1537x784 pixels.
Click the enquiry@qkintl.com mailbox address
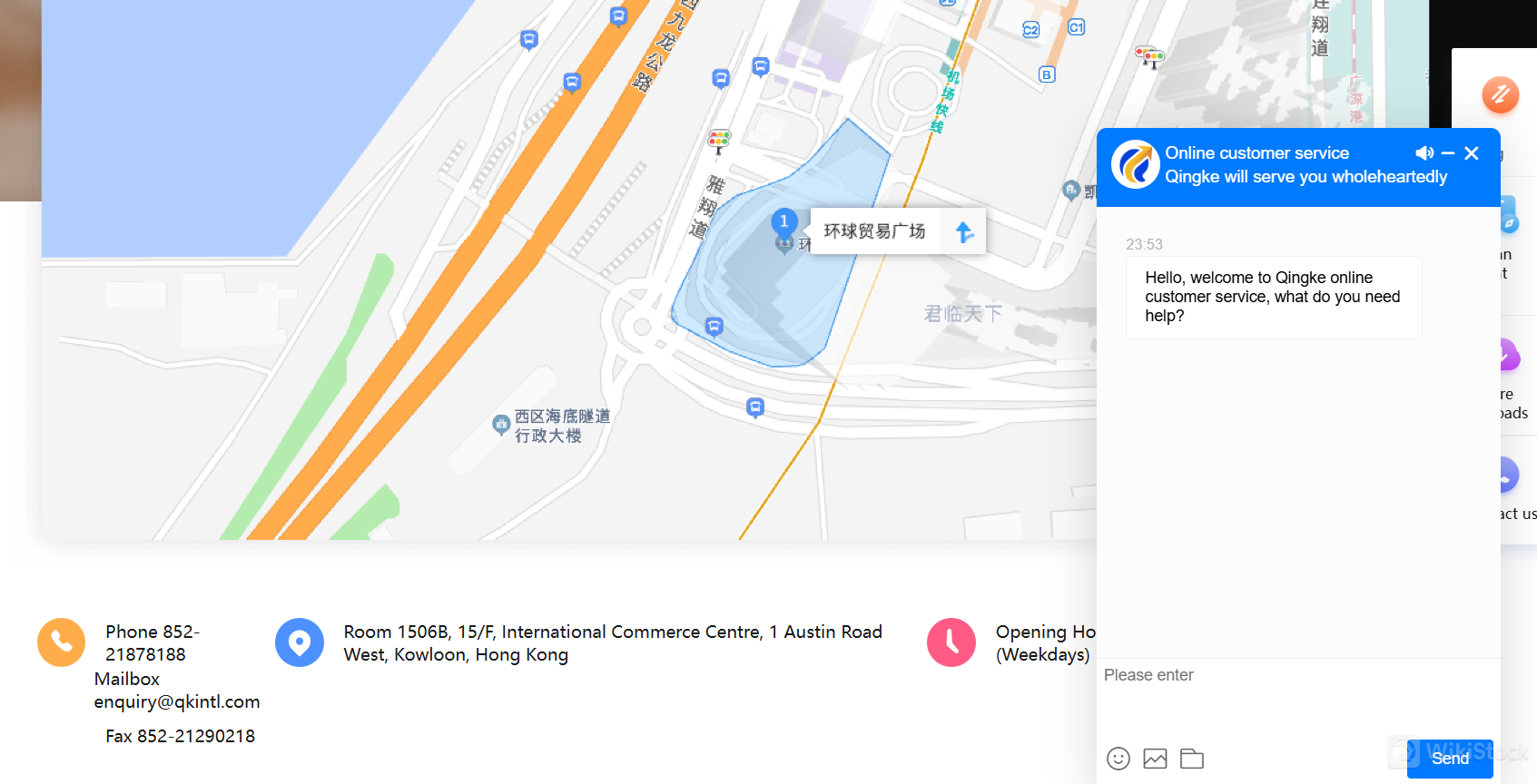pos(177,701)
